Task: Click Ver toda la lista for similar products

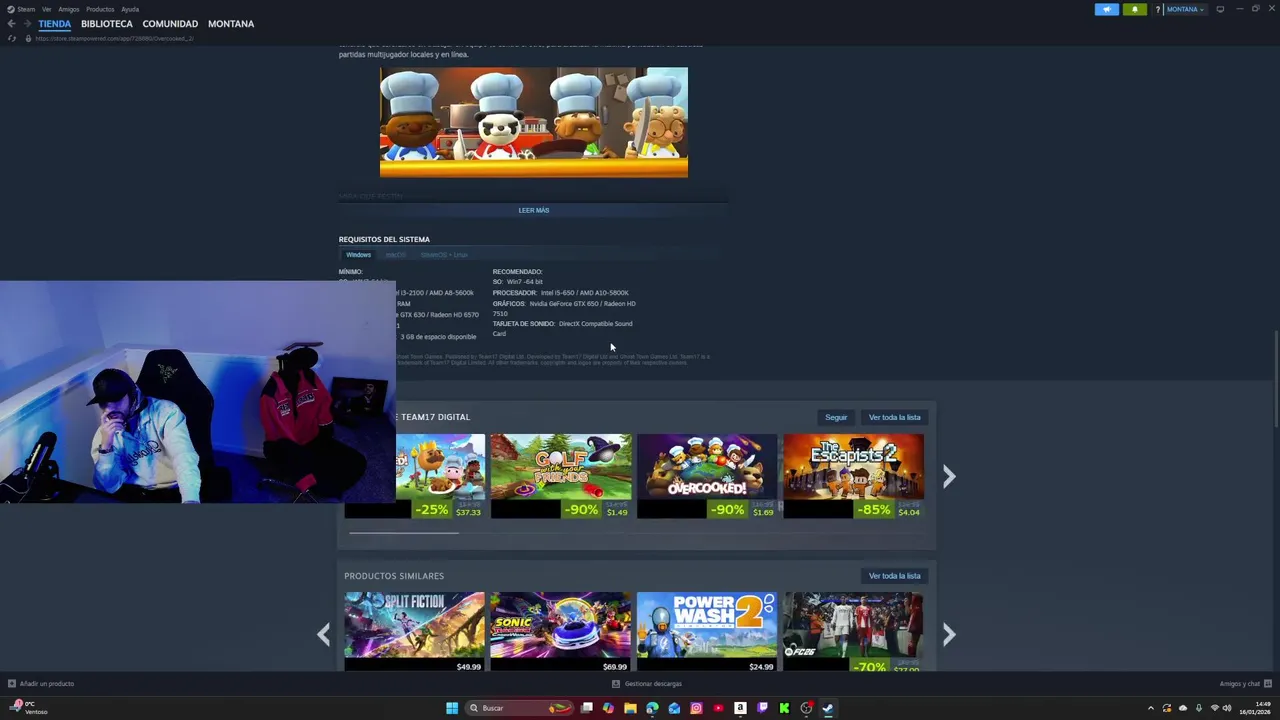Action: click(x=894, y=576)
